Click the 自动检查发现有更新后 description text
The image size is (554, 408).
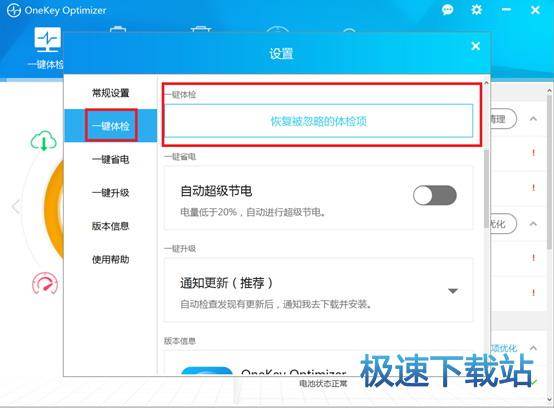pyautogui.click(x=276, y=304)
